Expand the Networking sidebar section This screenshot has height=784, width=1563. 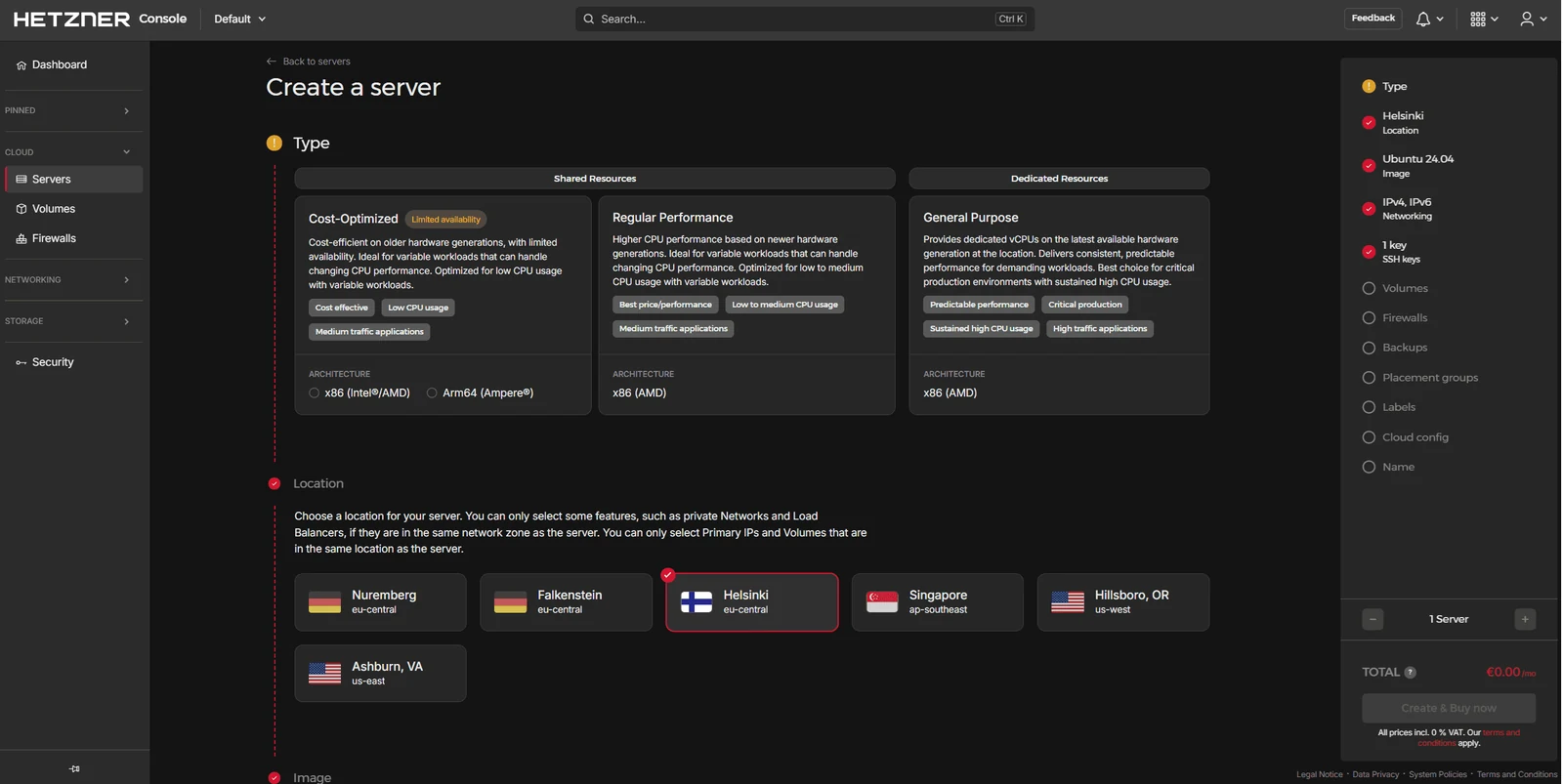(71, 280)
